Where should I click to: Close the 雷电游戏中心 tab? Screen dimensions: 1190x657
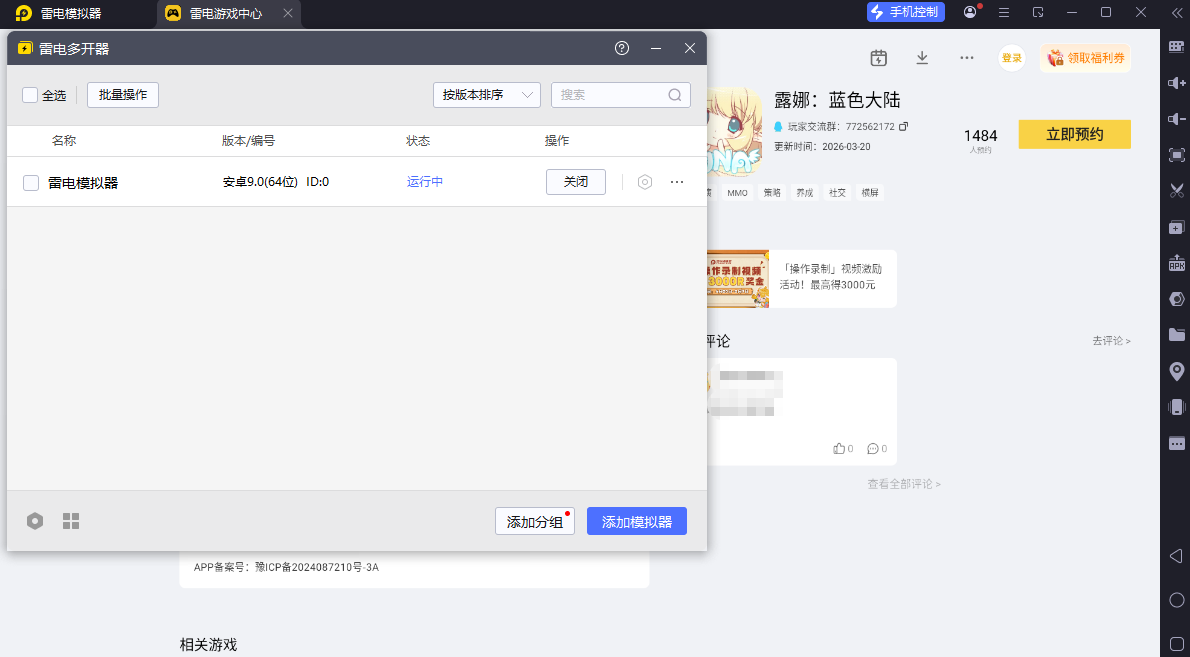click(x=288, y=13)
